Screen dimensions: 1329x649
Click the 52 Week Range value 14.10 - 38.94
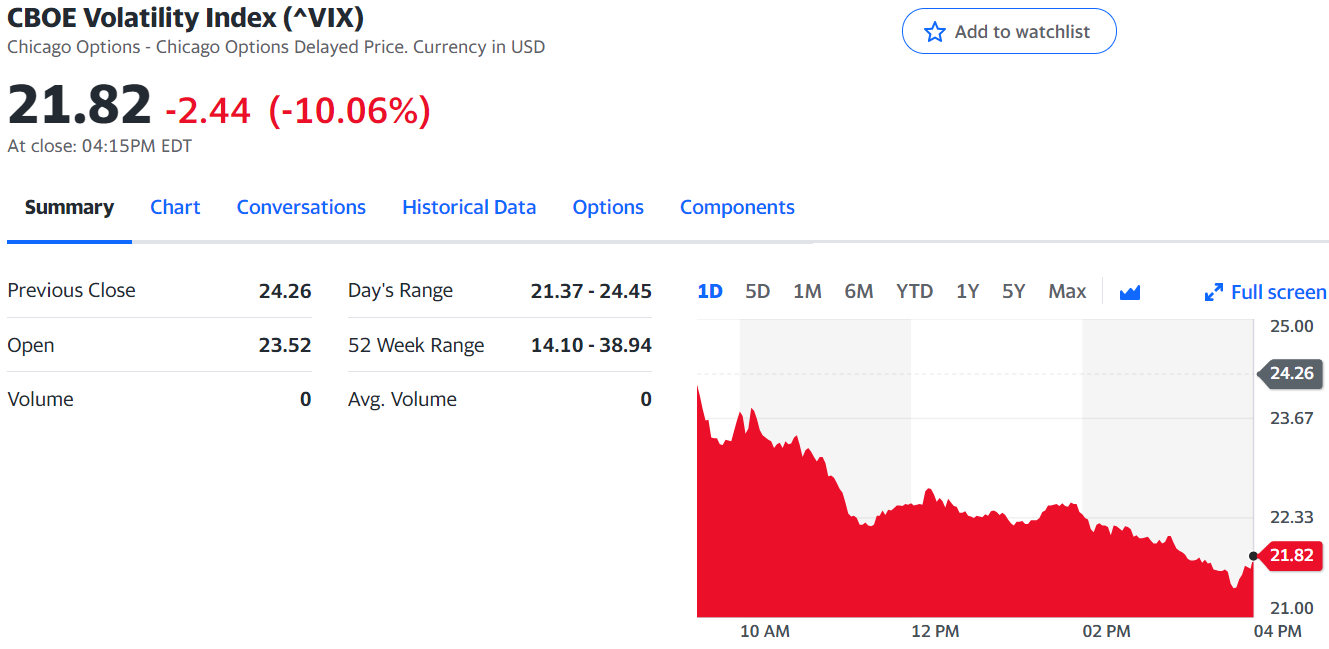[x=591, y=345]
